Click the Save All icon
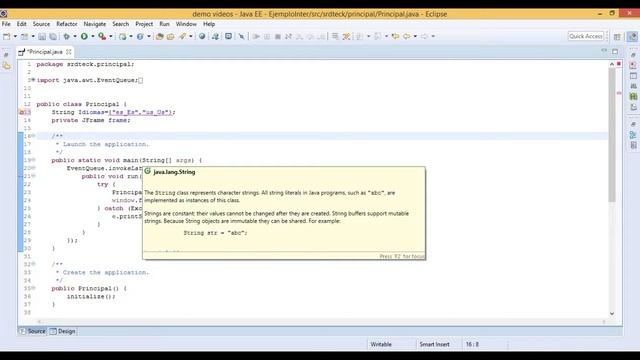 (53, 36)
